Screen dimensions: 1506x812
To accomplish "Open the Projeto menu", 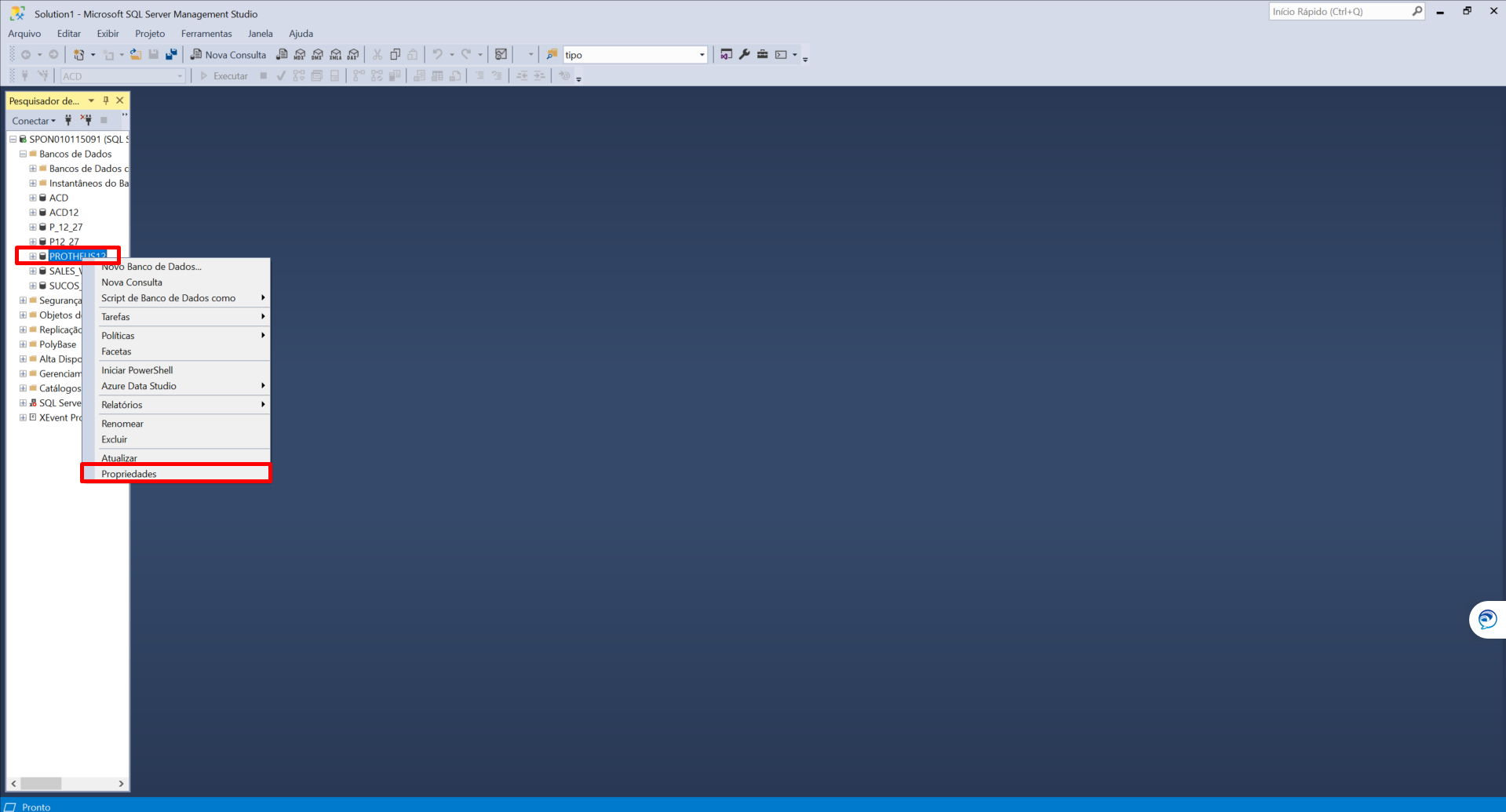I will 150,34.
